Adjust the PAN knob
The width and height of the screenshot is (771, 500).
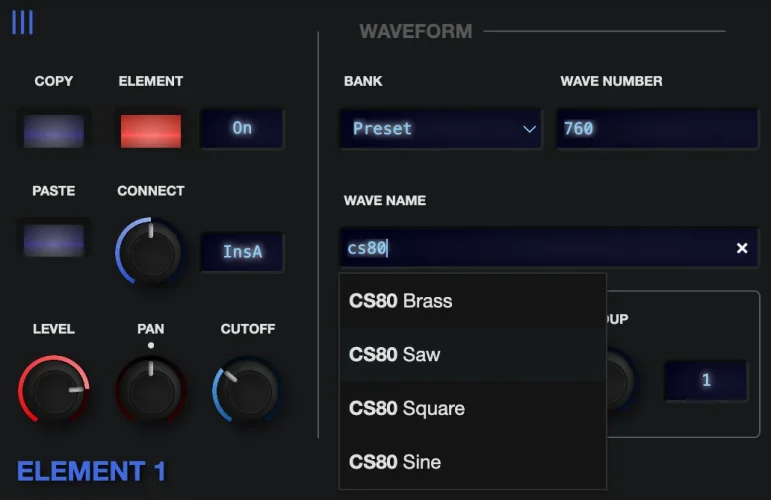(x=151, y=390)
